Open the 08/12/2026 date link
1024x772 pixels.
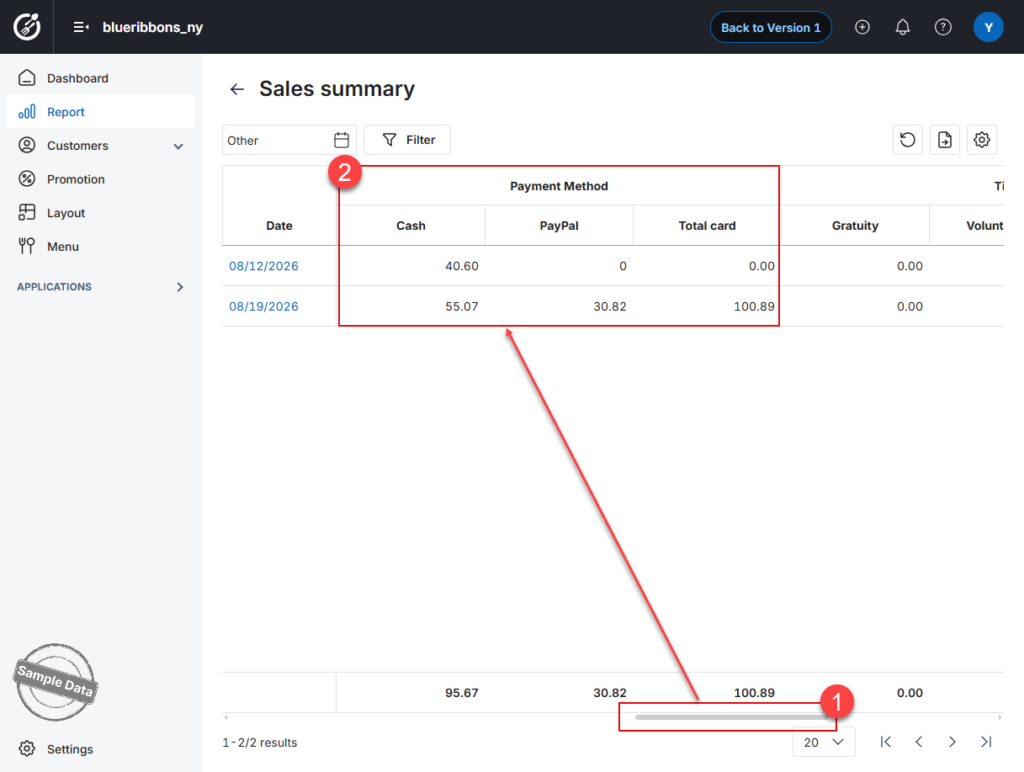point(263,266)
